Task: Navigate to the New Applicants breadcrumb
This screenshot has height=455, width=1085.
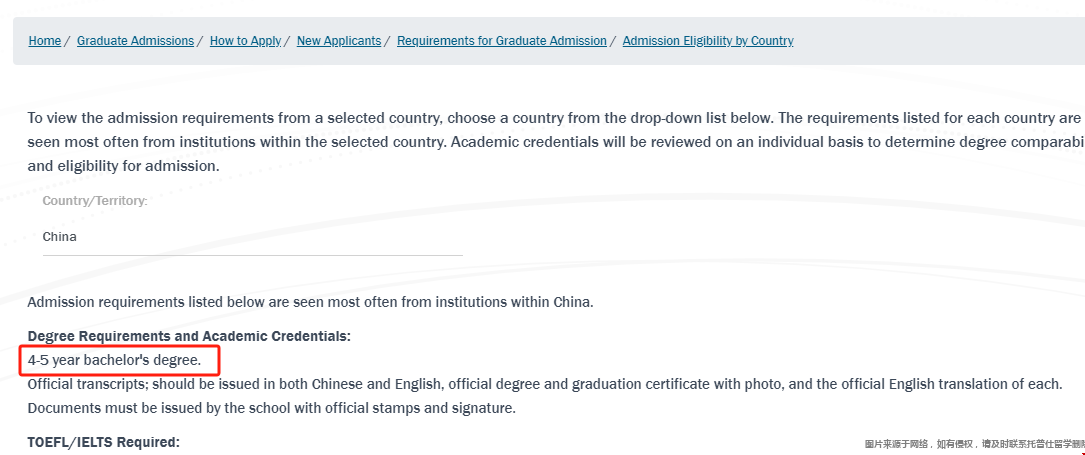Action: (339, 41)
